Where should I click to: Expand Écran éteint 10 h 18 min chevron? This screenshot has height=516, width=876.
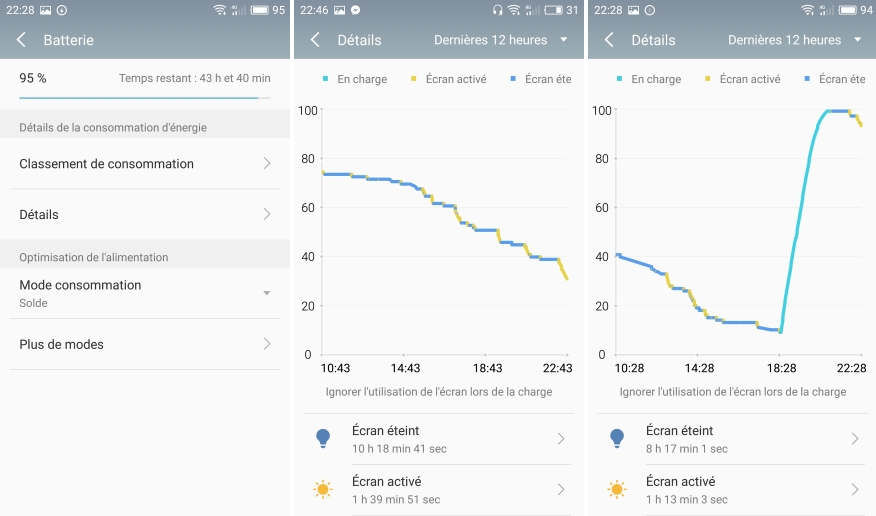(561, 439)
